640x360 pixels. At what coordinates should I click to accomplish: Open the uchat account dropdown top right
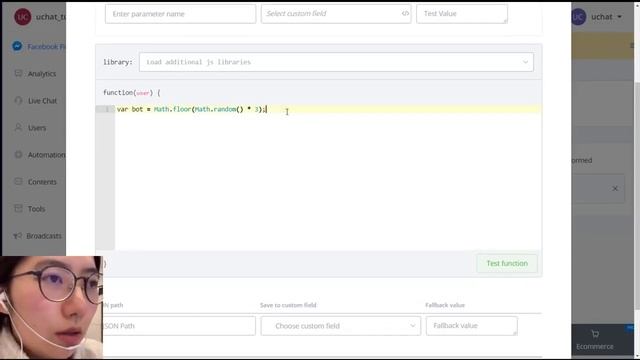click(606, 17)
